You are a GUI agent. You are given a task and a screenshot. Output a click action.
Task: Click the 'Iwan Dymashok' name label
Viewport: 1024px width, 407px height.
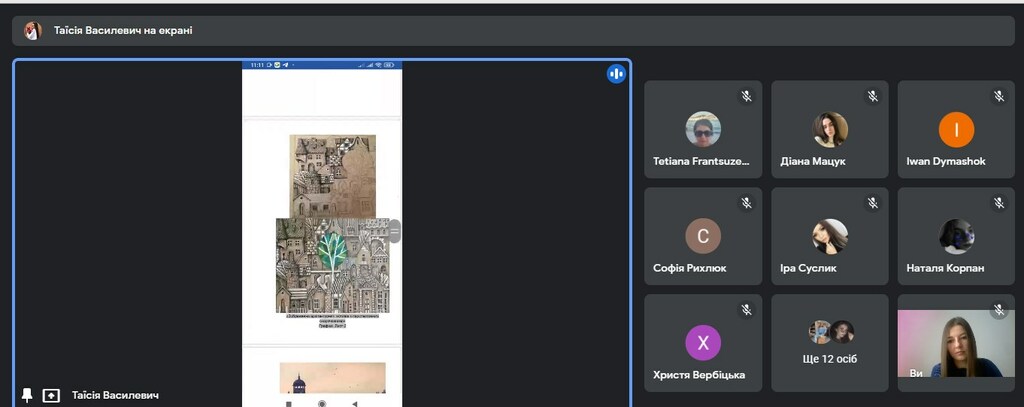coord(946,161)
